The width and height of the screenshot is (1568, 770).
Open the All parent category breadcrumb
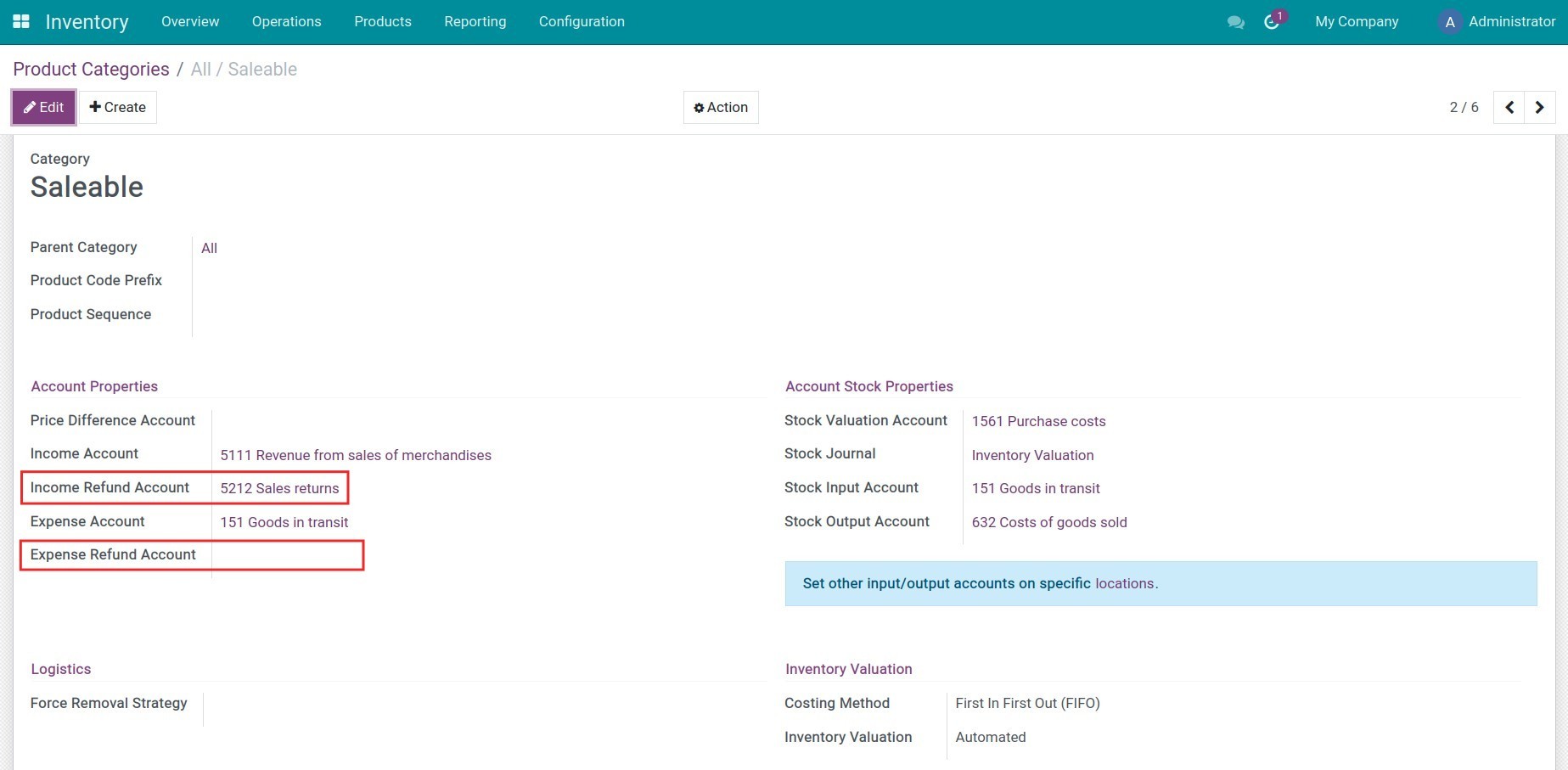point(200,69)
